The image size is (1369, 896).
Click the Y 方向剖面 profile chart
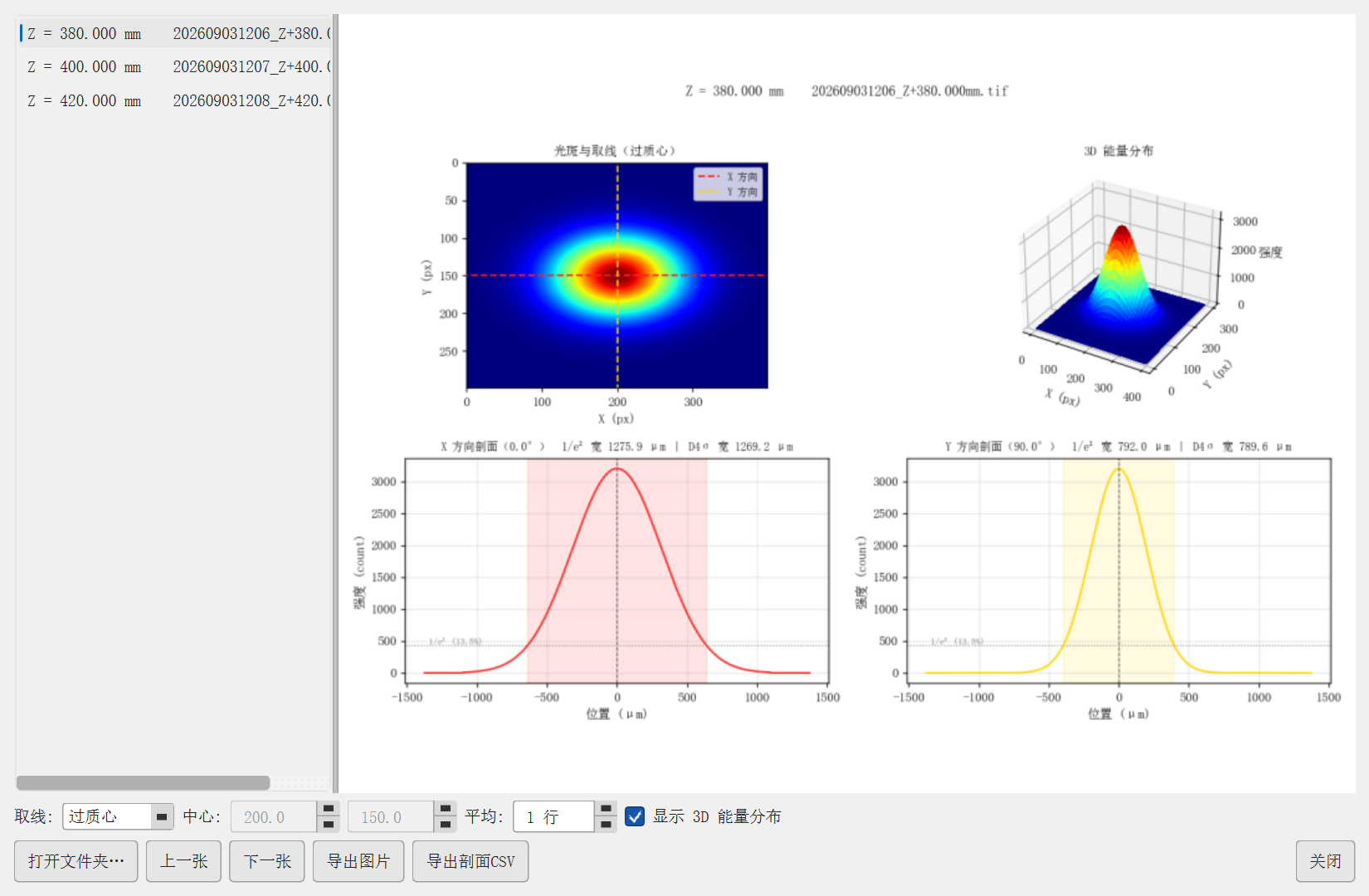[x=1119, y=571]
